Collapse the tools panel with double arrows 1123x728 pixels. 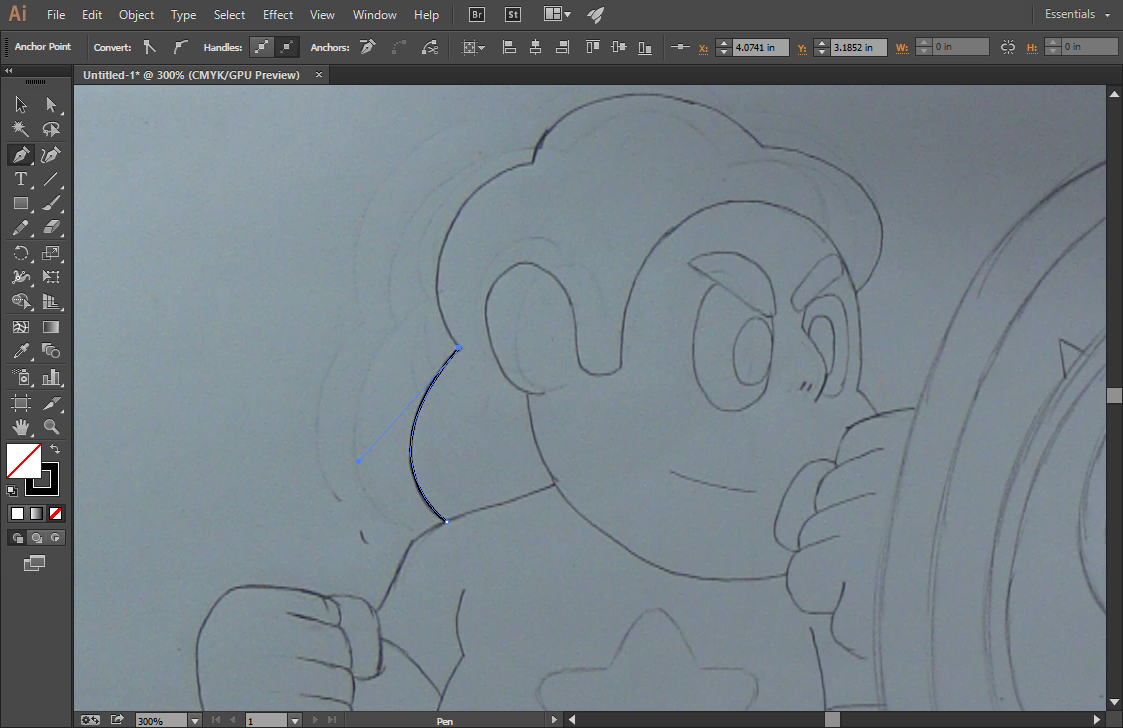click(x=9, y=70)
